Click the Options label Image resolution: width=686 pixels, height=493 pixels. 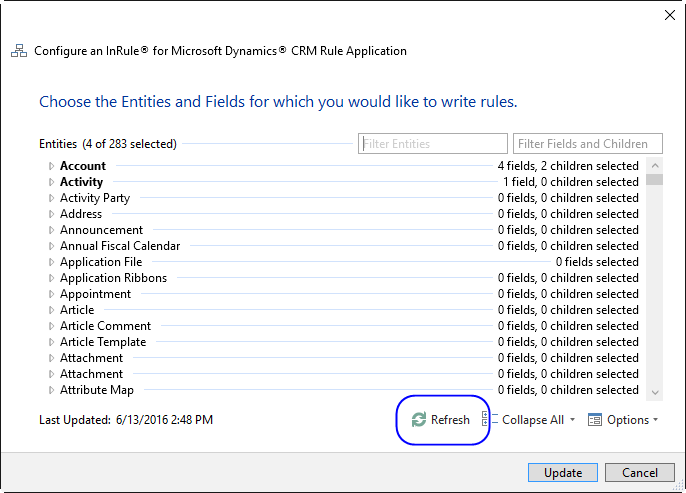[628, 420]
